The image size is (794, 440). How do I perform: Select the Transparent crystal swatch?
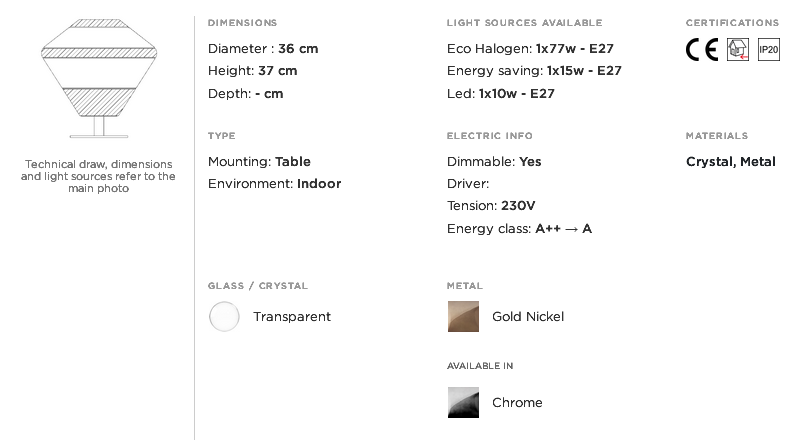(224, 317)
